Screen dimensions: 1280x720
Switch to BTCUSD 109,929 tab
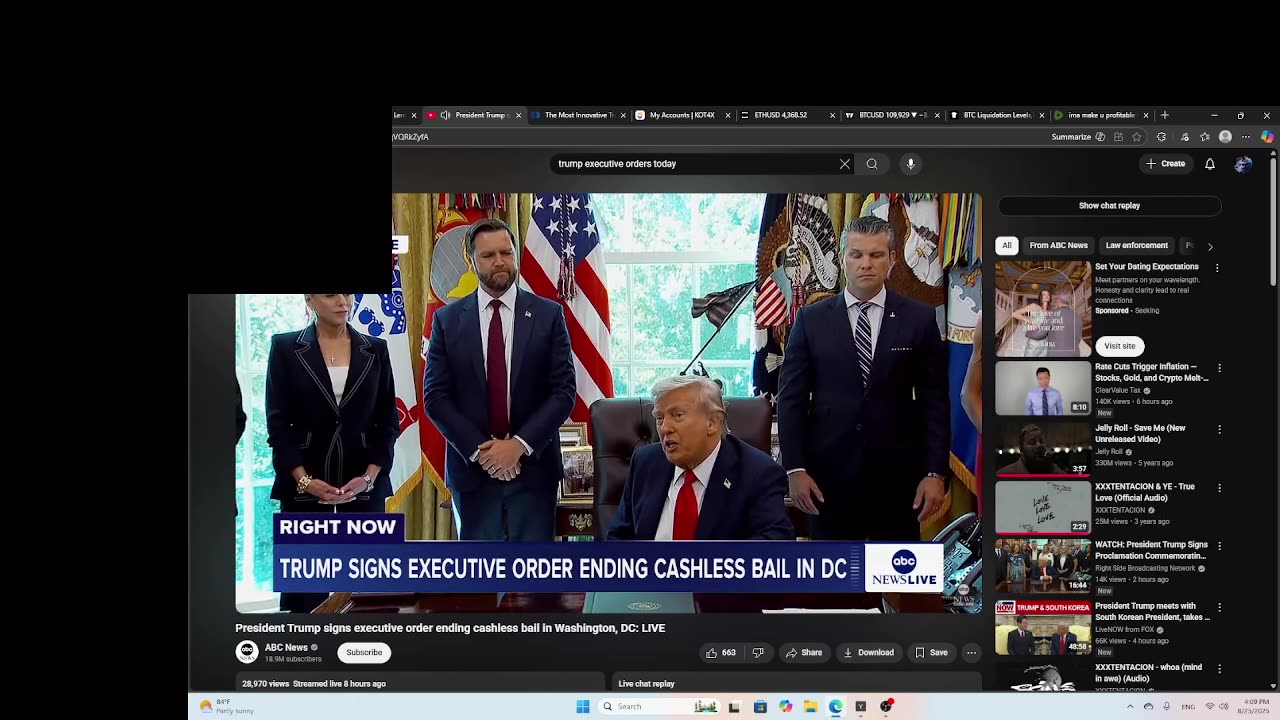click(x=891, y=115)
